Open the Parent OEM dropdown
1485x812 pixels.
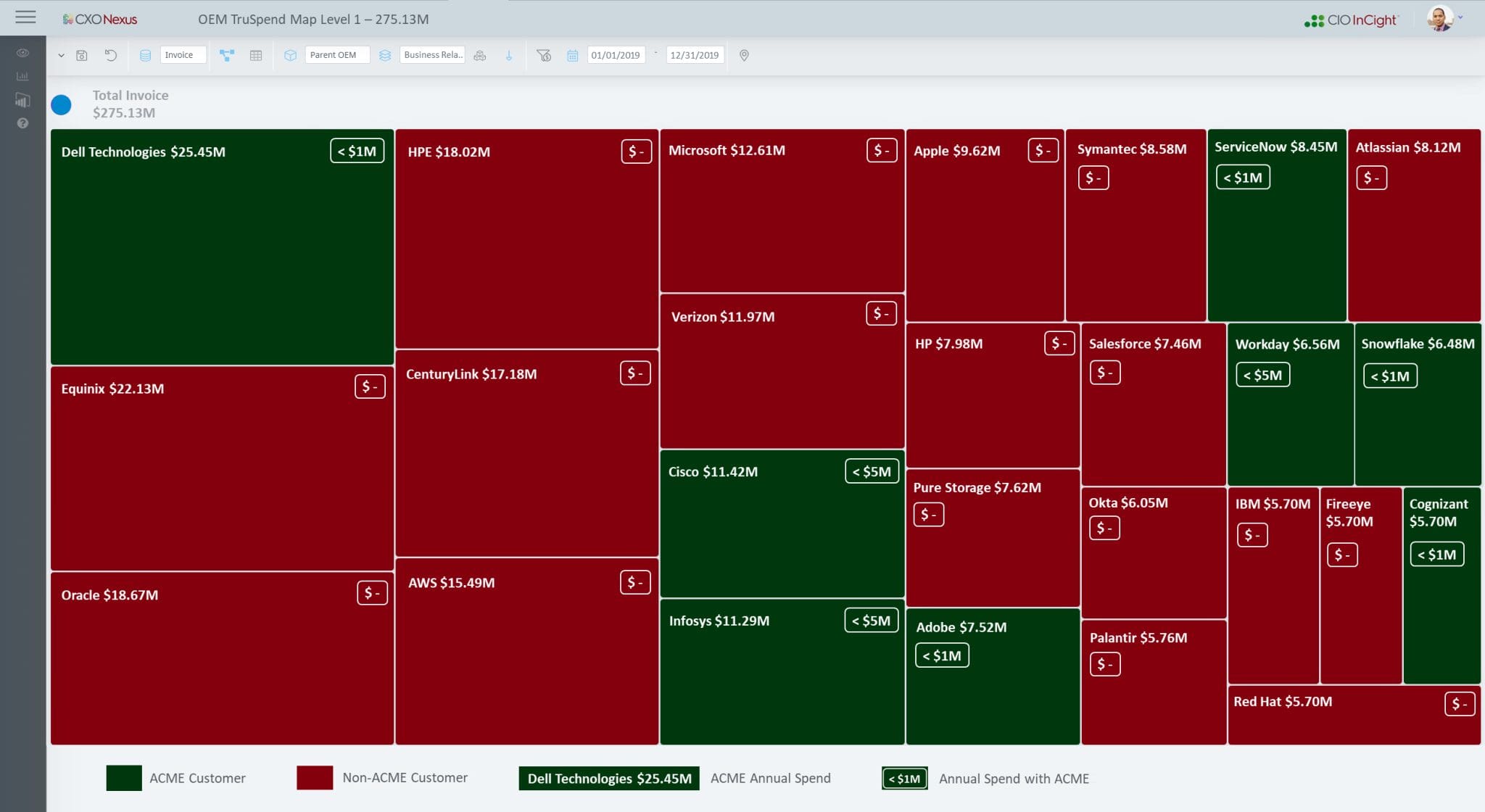[333, 54]
